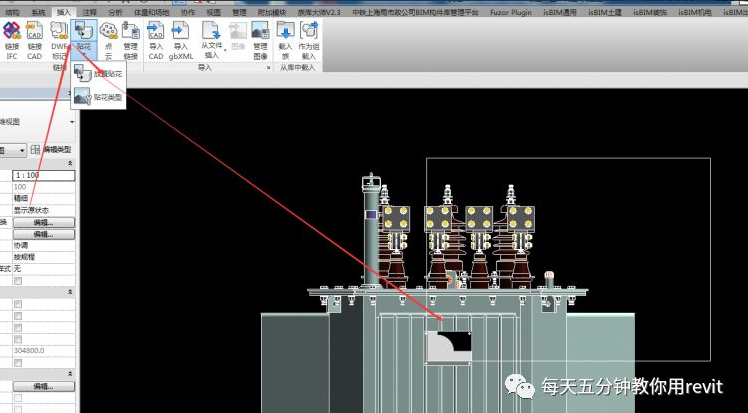Screen dimensions: 748x413
Task: Choose 贴花类型 (Decal Types) from dropdown
Action: click(98, 97)
